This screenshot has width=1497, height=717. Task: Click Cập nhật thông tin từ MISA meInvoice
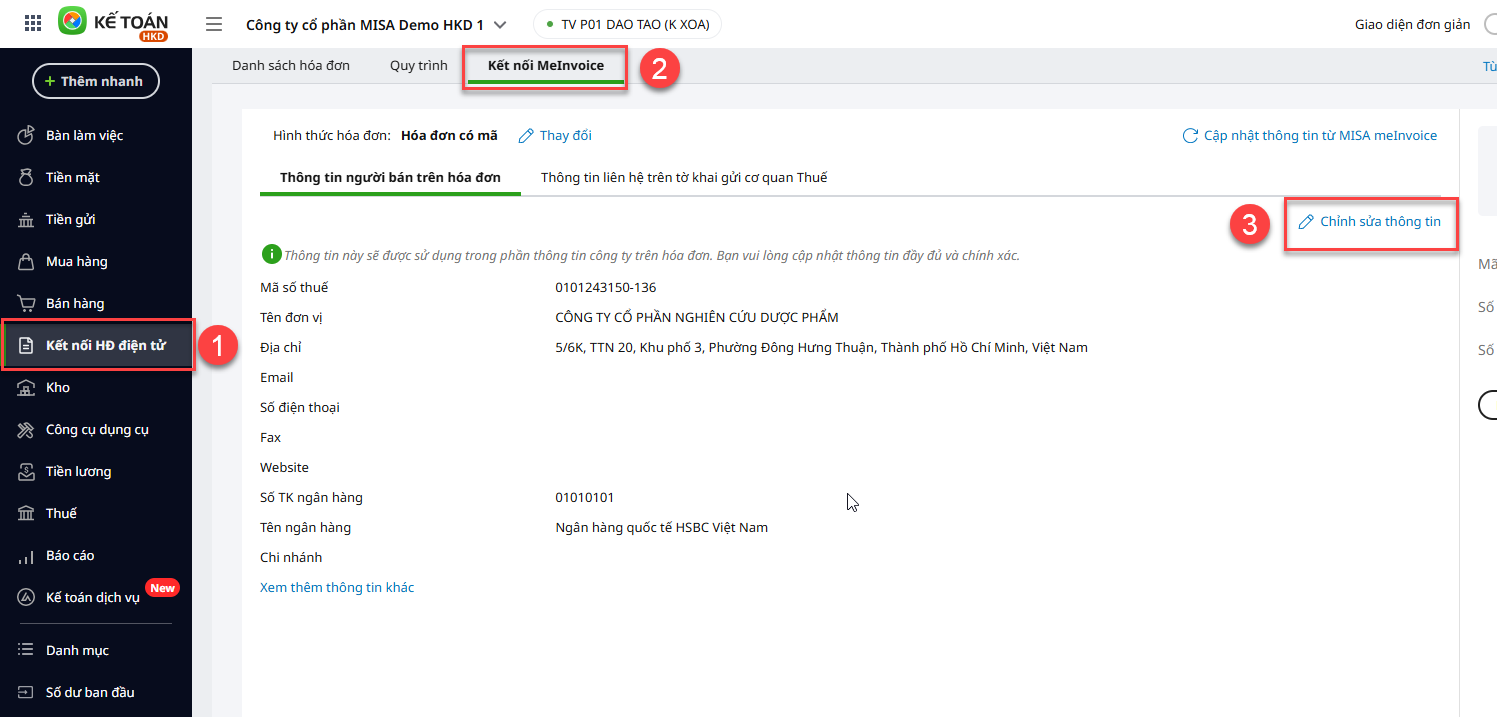(x=1309, y=135)
